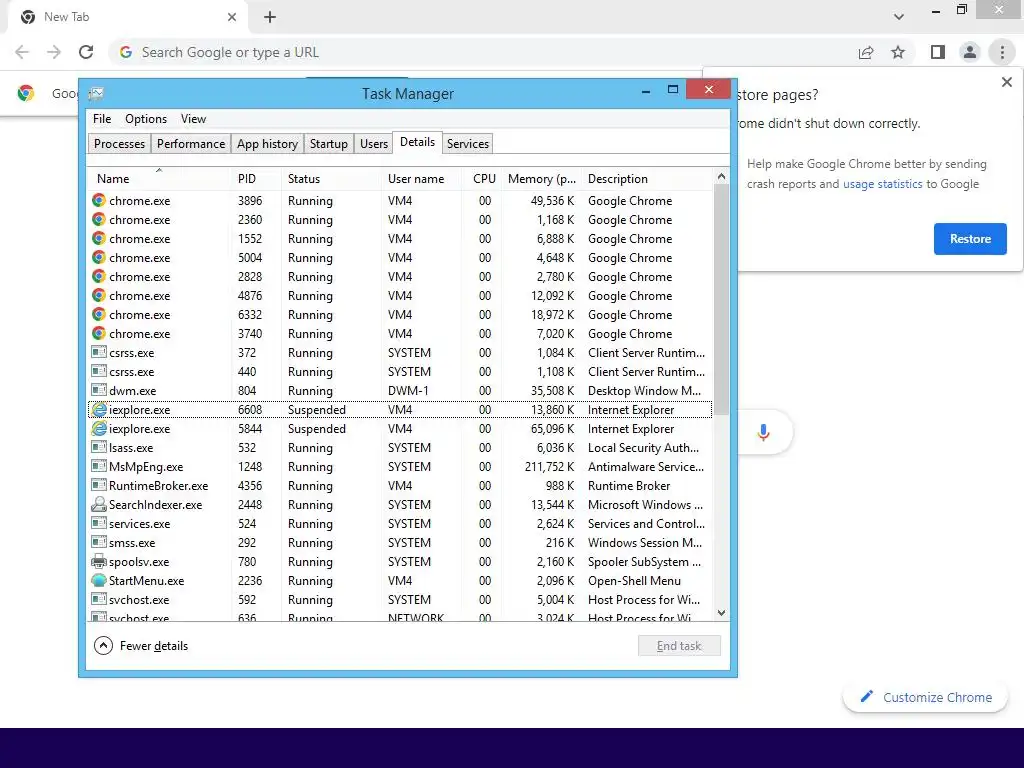The width and height of the screenshot is (1024, 768).
Task: Switch to the App history tab
Action: tap(267, 144)
